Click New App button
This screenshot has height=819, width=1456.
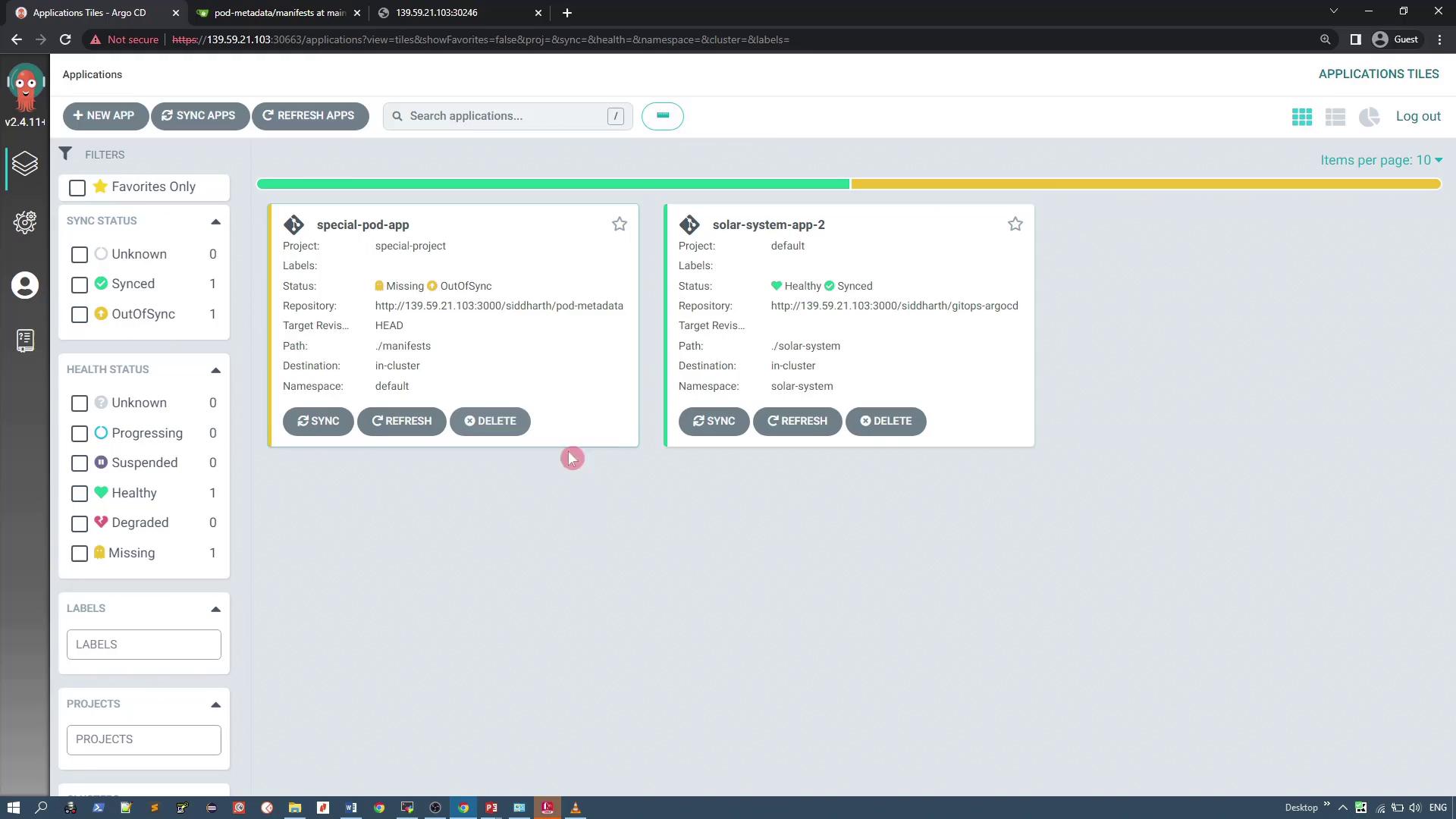tap(104, 116)
